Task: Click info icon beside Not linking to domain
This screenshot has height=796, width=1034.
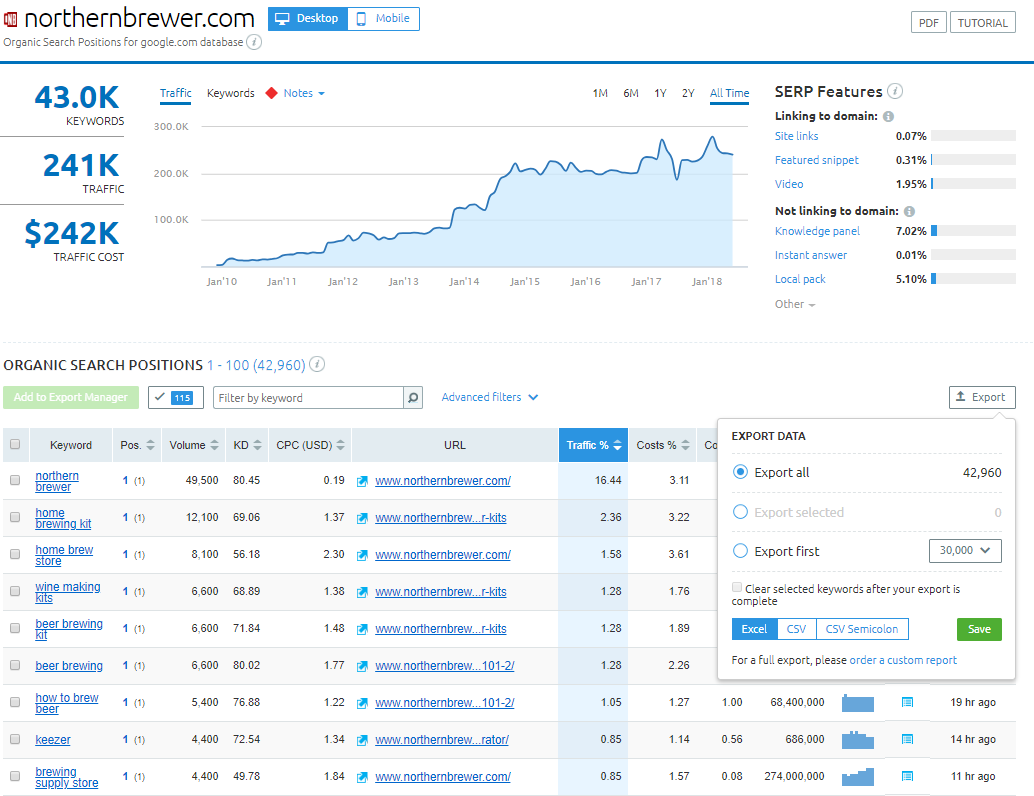Action: pyautogui.click(x=908, y=211)
